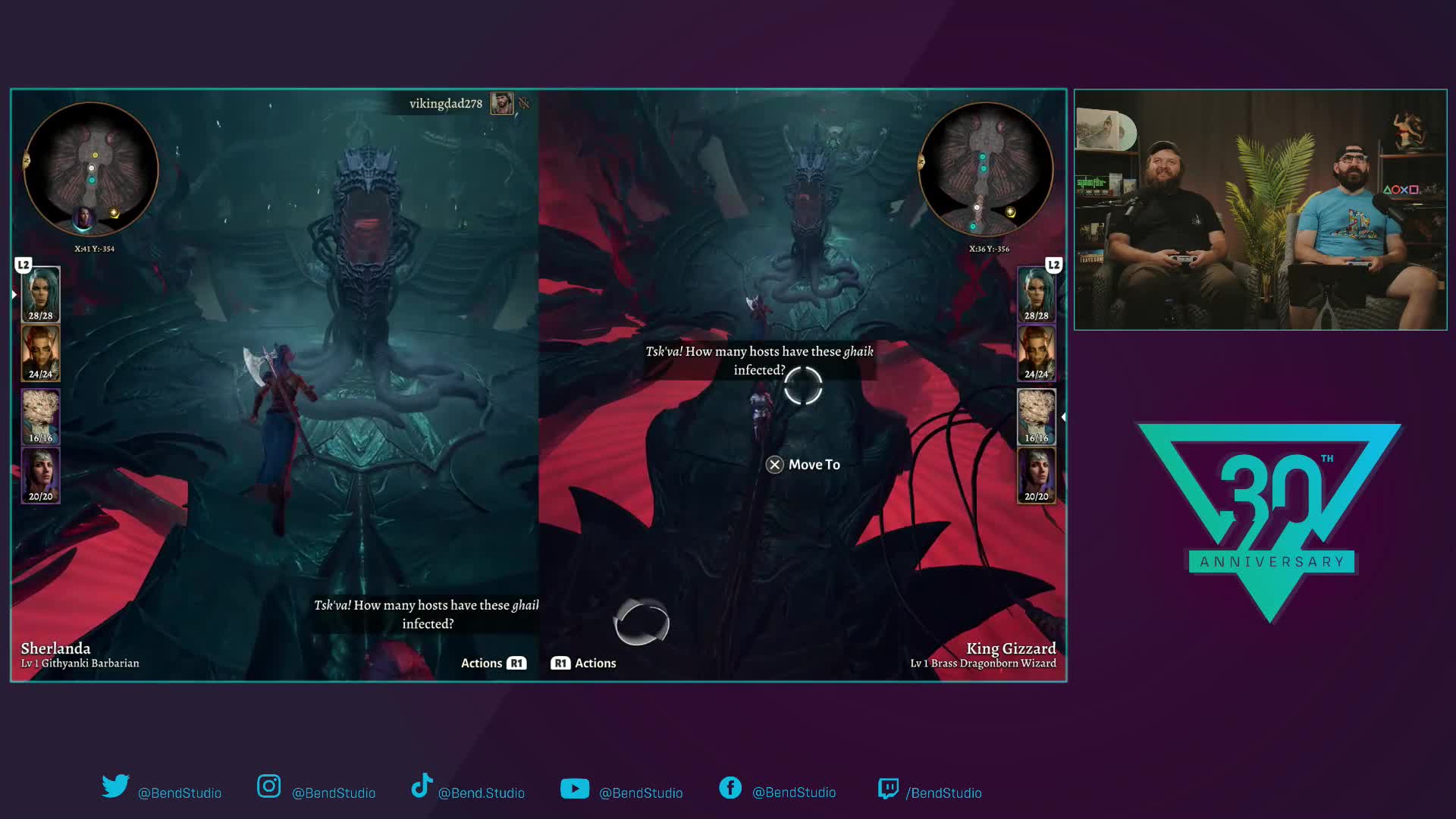Click the gold quest marker on right minimap
The height and width of the screenshot is (819, 1456).
coord(1010,212)
